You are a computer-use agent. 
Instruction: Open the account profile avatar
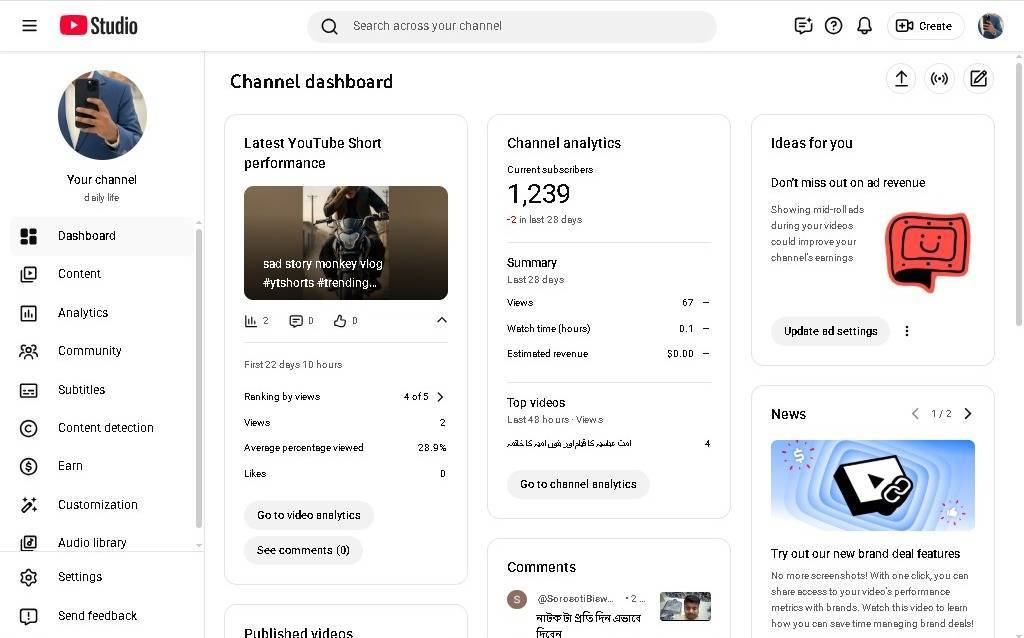click(990, 26)
